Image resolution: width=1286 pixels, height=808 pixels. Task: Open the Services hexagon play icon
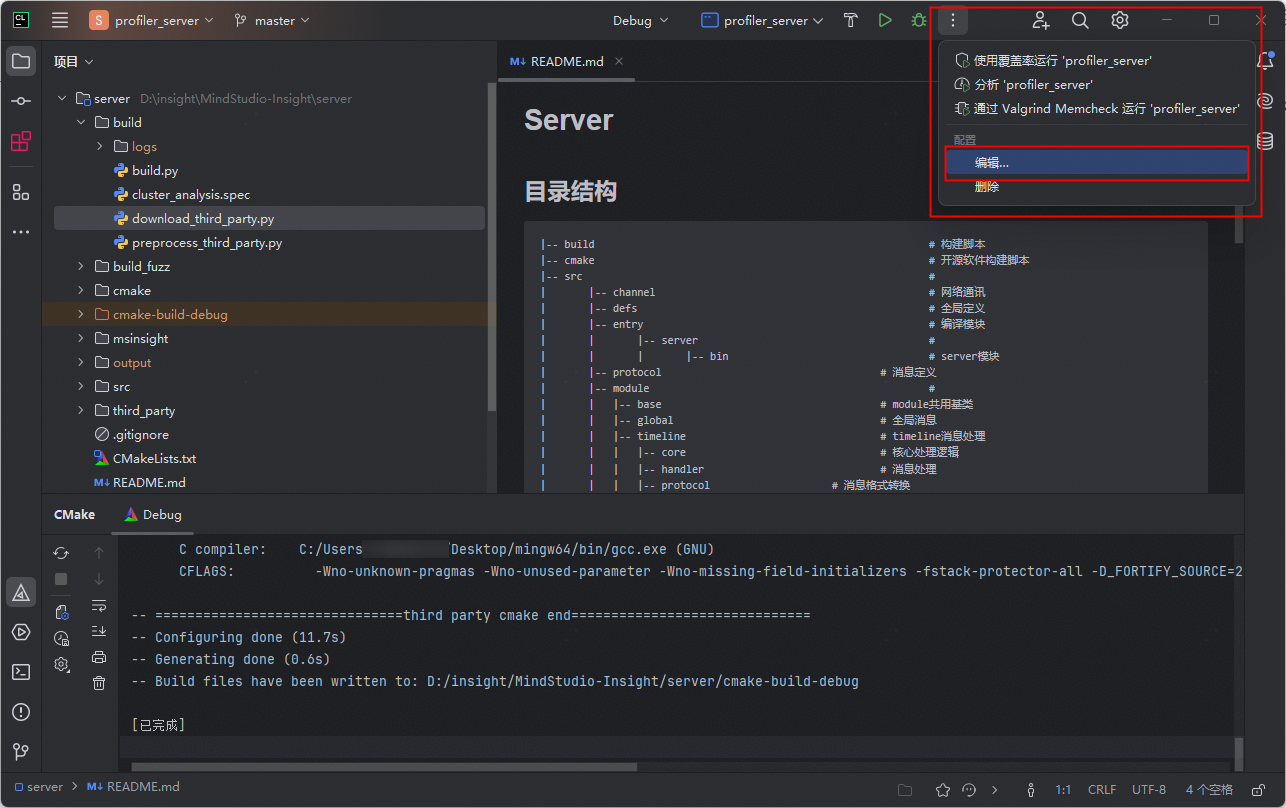(21, 632)
